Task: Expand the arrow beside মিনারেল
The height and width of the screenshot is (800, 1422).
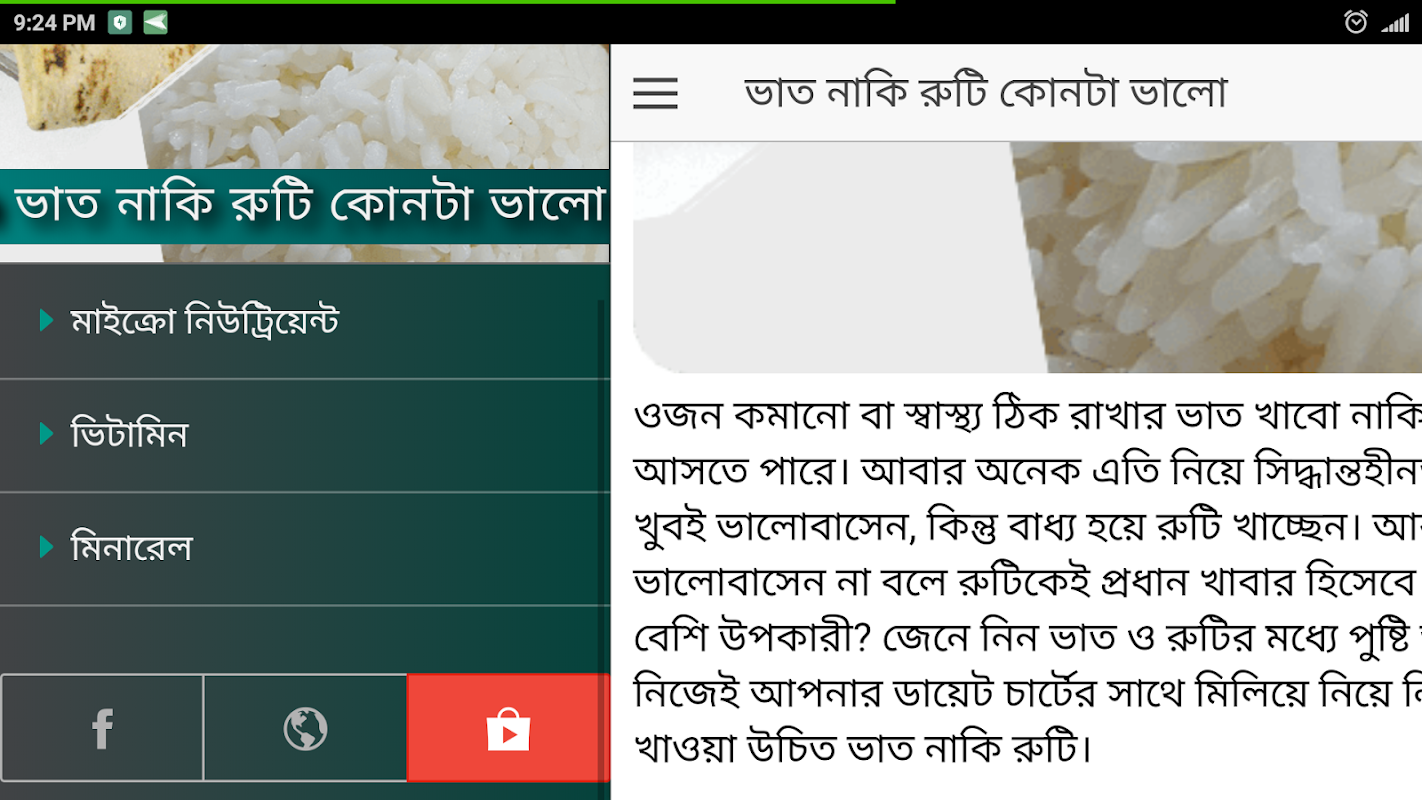Action: 46,547
